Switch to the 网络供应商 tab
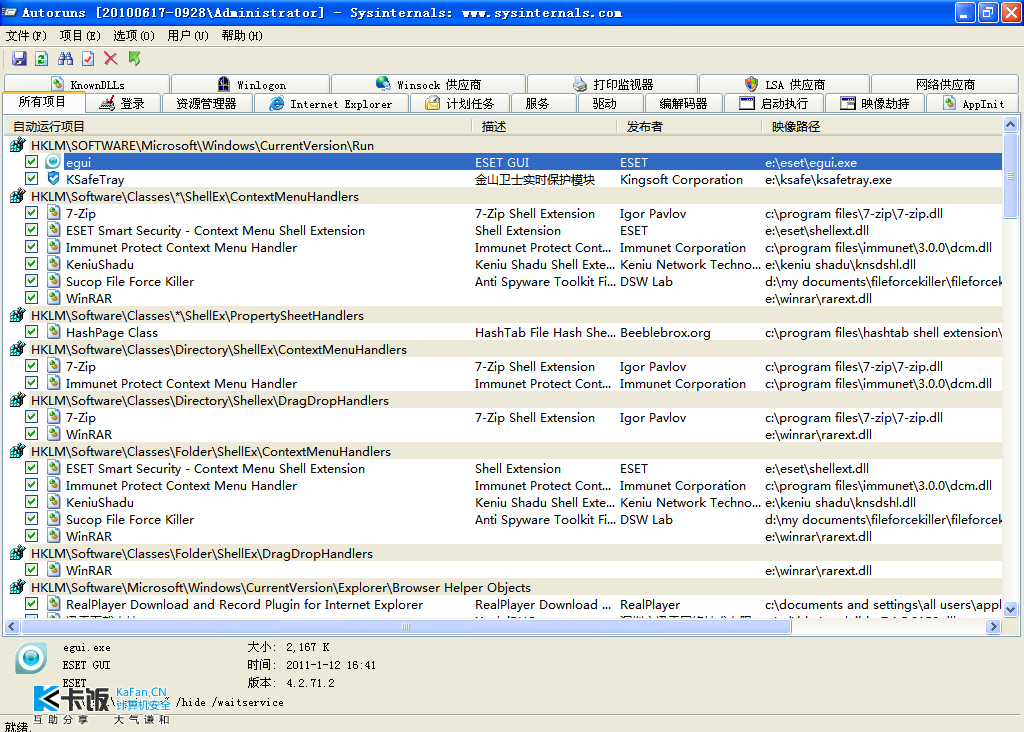Image resolution: width=1024 pixels, height=732 pixels. 944,84
